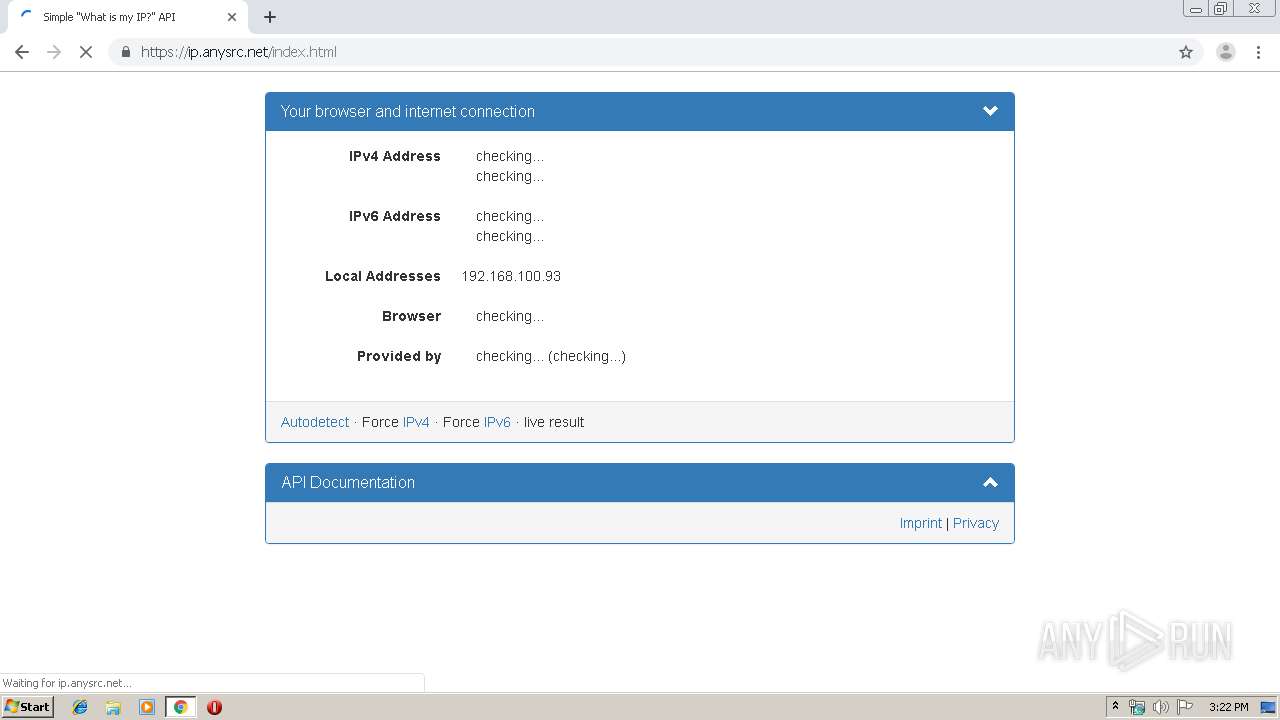
Task: Open network status tray icon
Action: pyautogui.click(x=1137, y=707)
